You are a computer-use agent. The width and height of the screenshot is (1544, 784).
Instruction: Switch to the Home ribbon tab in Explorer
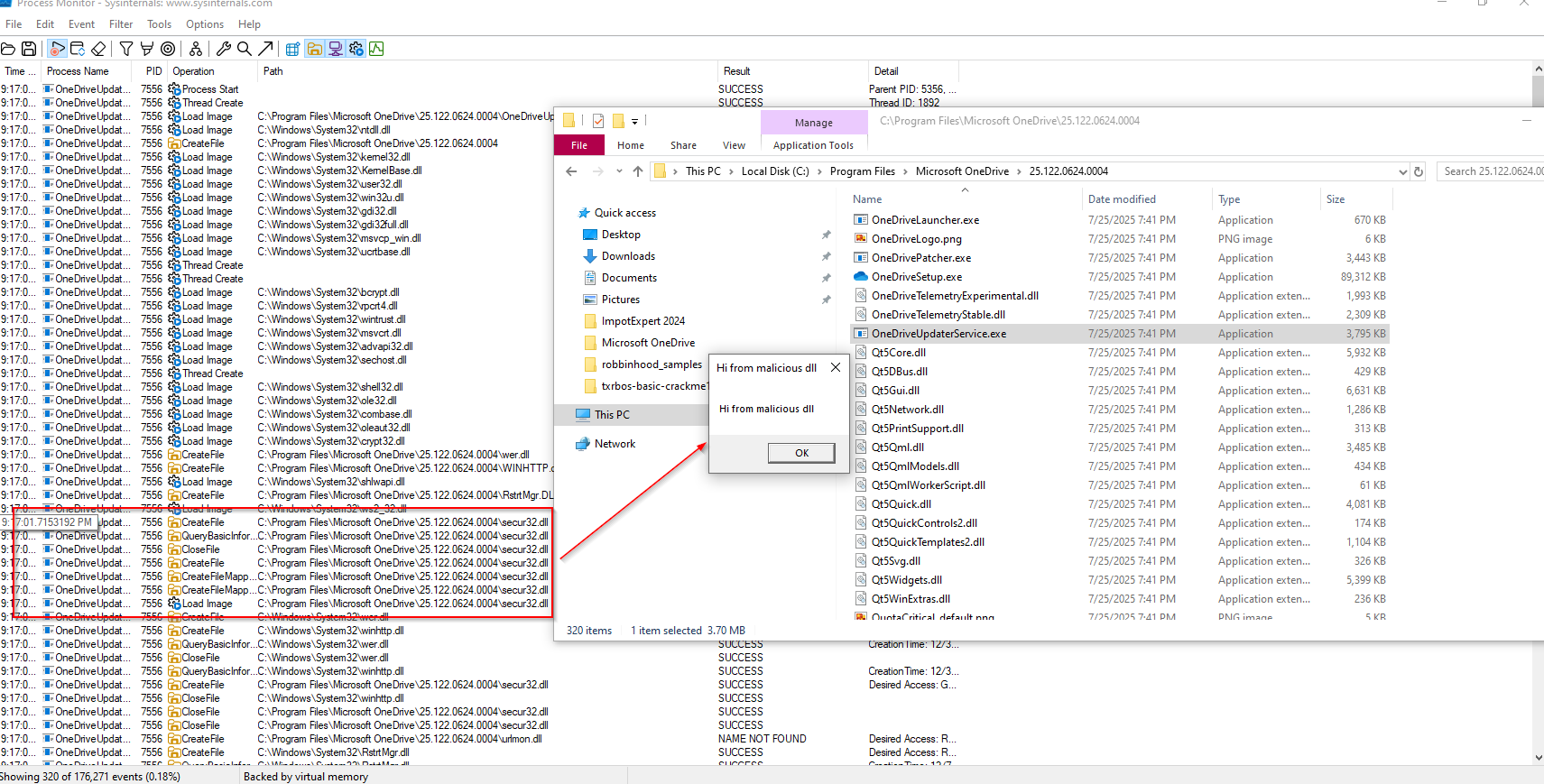coord(631,145)
